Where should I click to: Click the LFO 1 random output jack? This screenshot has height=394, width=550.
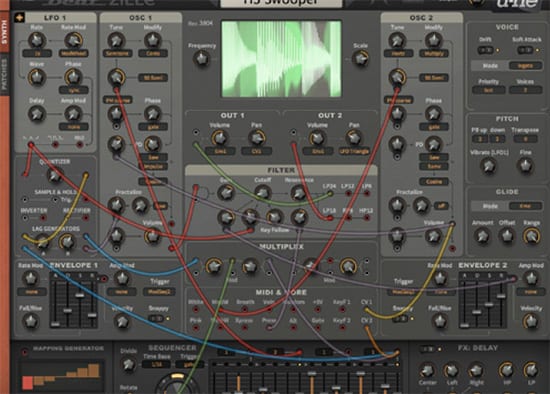(80, 145)
